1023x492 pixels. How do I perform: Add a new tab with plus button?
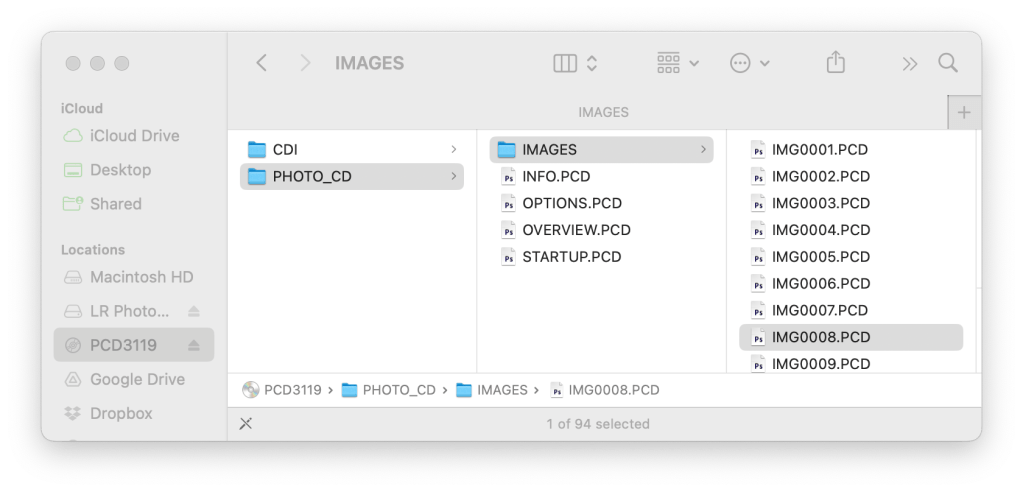[963, 113]
